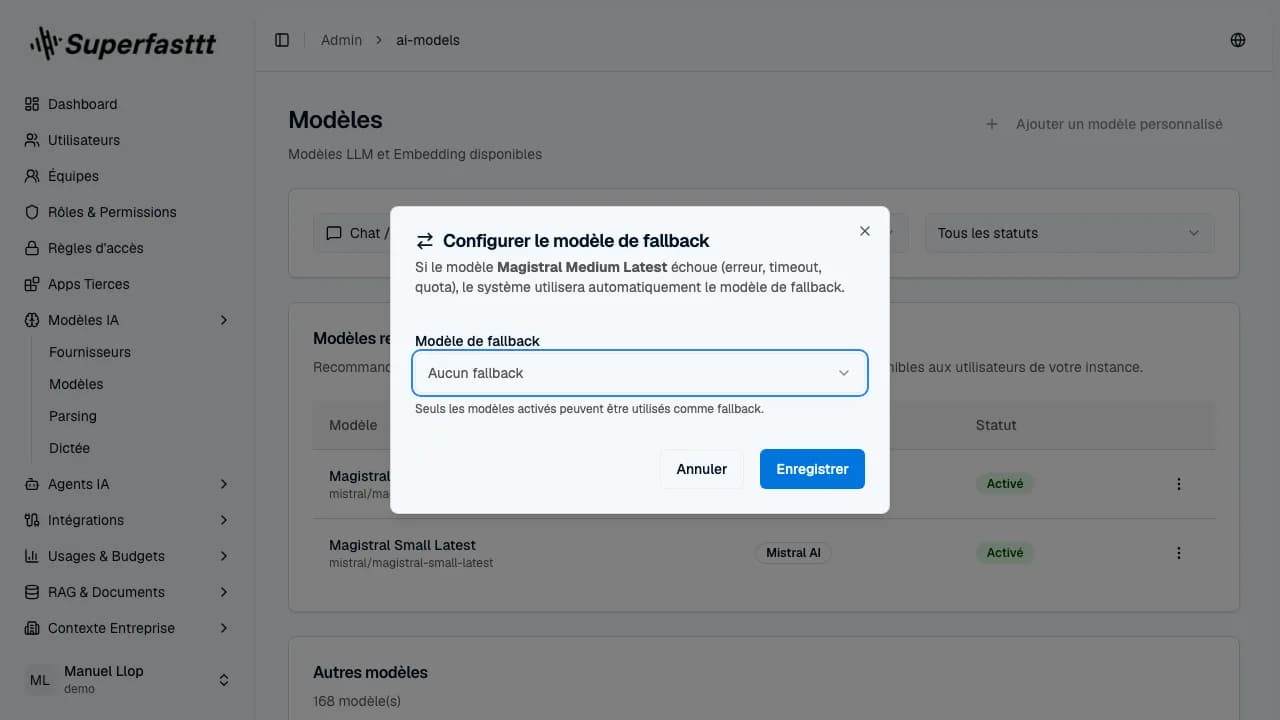Click the Apps Tierces icon

click(32, 284)
